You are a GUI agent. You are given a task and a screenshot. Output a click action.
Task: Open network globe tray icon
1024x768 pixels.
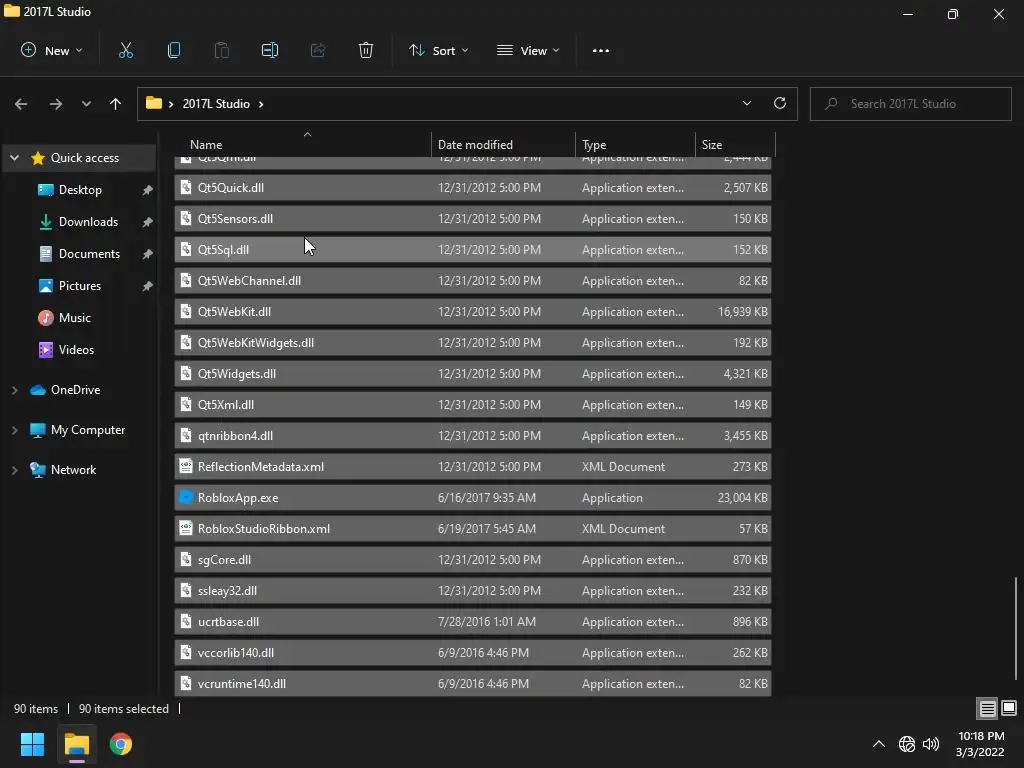tap(906, 744)
